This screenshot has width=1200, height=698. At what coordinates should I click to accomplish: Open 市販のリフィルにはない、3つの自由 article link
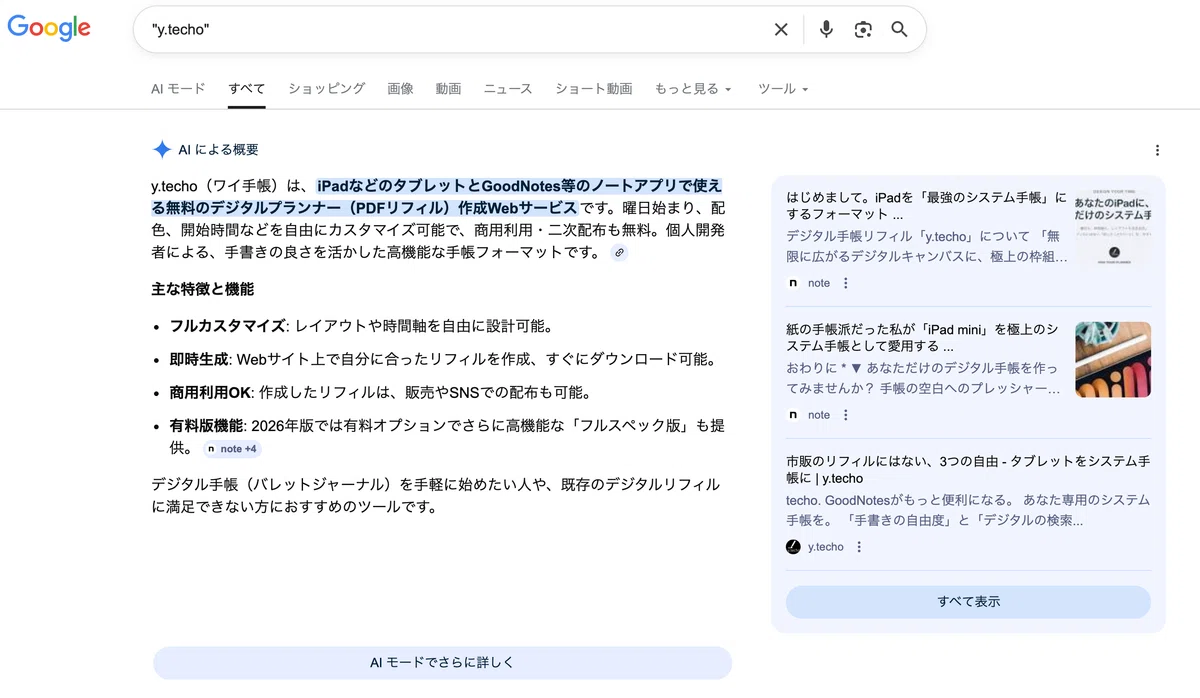pos(968,470)
